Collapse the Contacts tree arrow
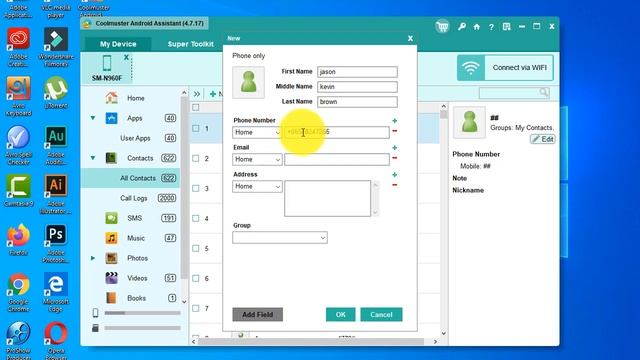 pyautogui.click(x=93, y=158)
